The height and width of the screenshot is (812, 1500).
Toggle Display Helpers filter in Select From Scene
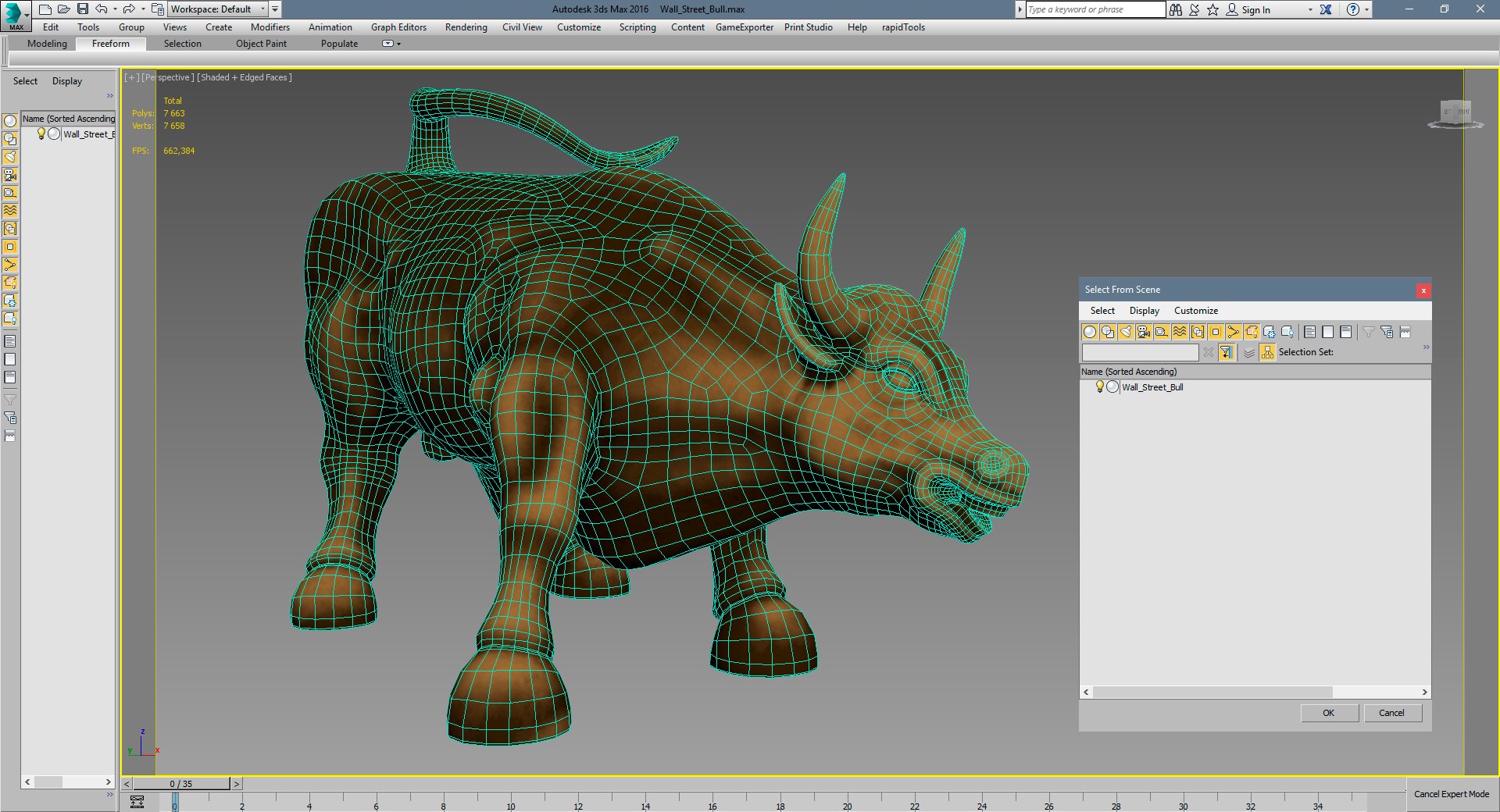pyautogui.click(x=1162, y=332)
